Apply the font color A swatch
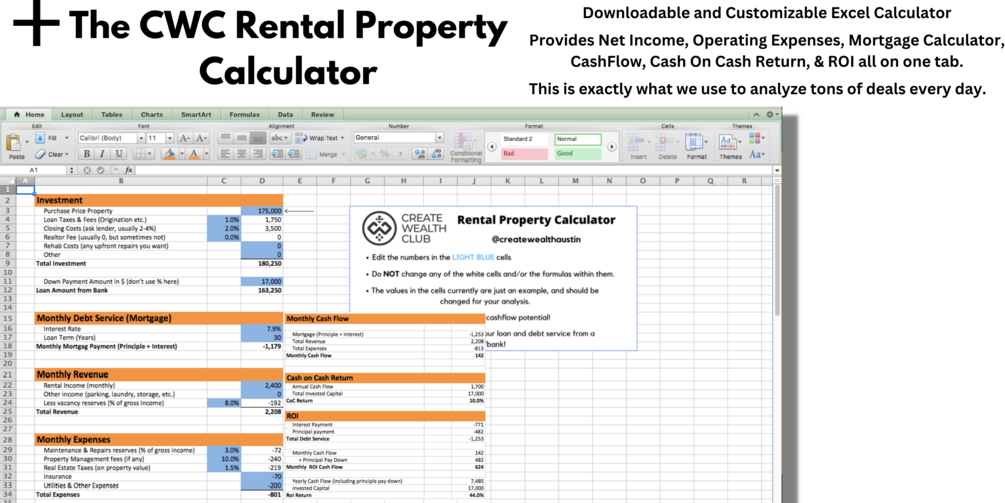The image size is (1005, 503). [194, 154]
